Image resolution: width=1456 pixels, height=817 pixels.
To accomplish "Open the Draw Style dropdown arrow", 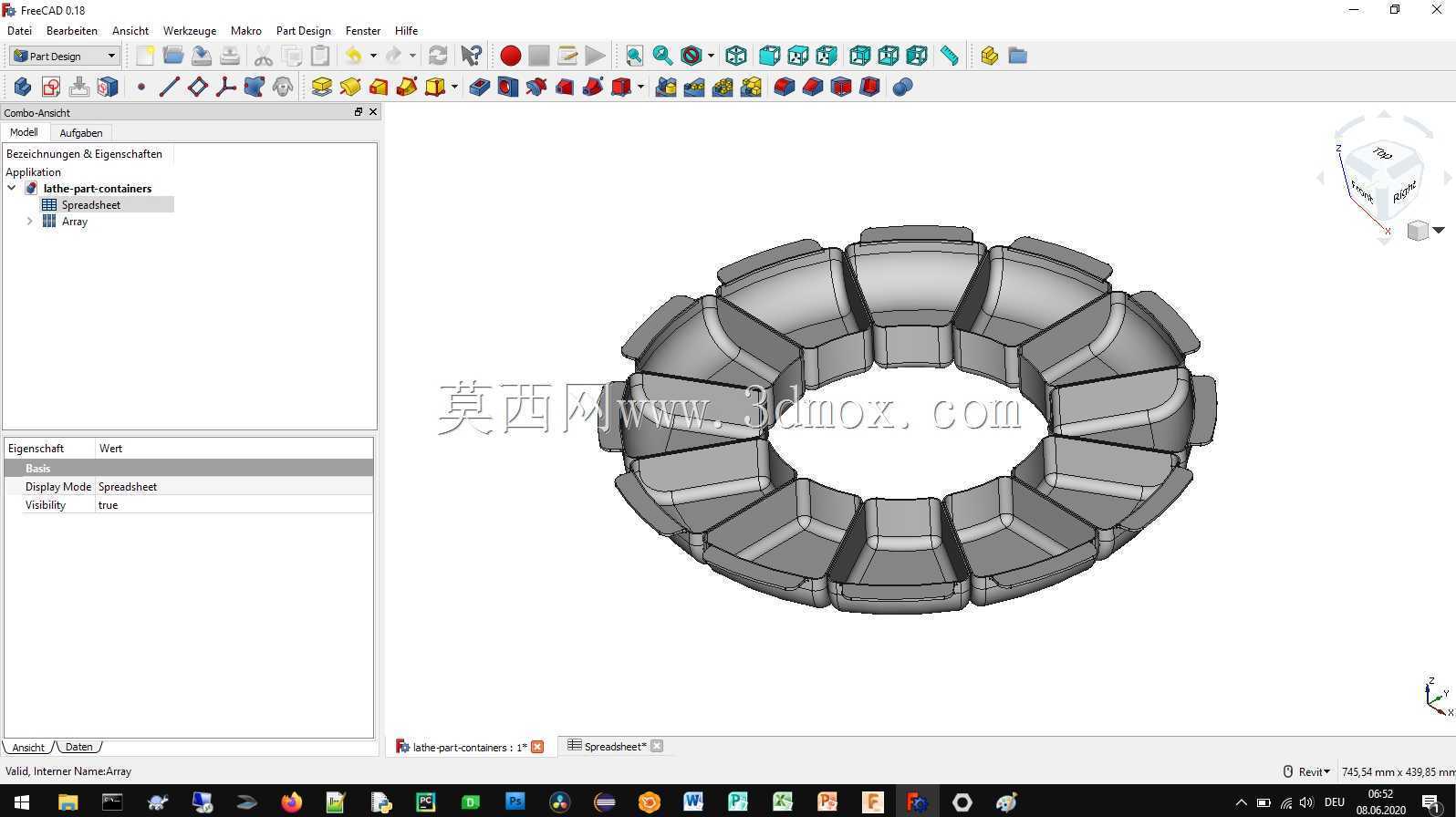I will (711, 56).
